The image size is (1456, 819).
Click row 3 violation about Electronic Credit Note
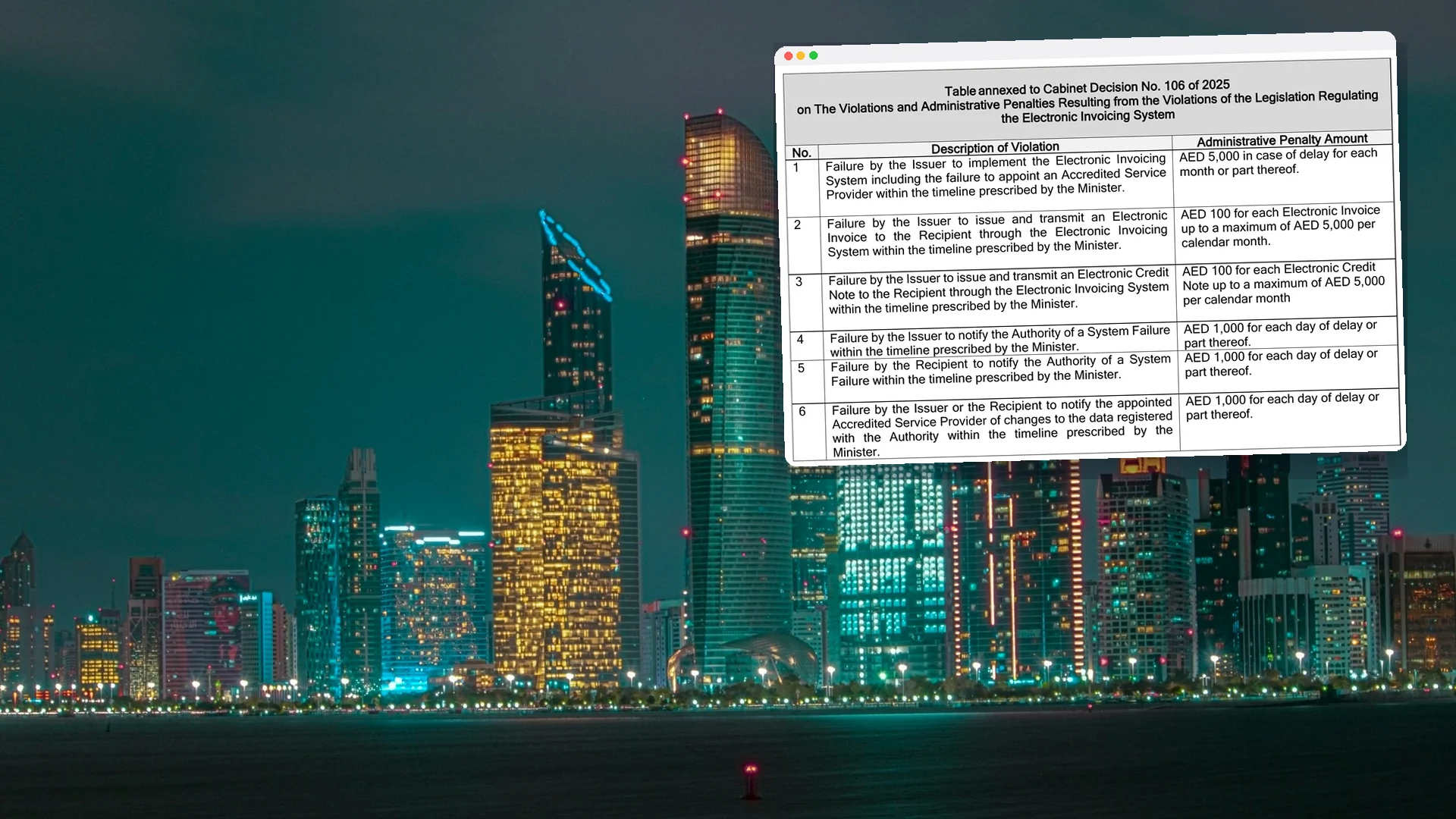tap(999, 291)
